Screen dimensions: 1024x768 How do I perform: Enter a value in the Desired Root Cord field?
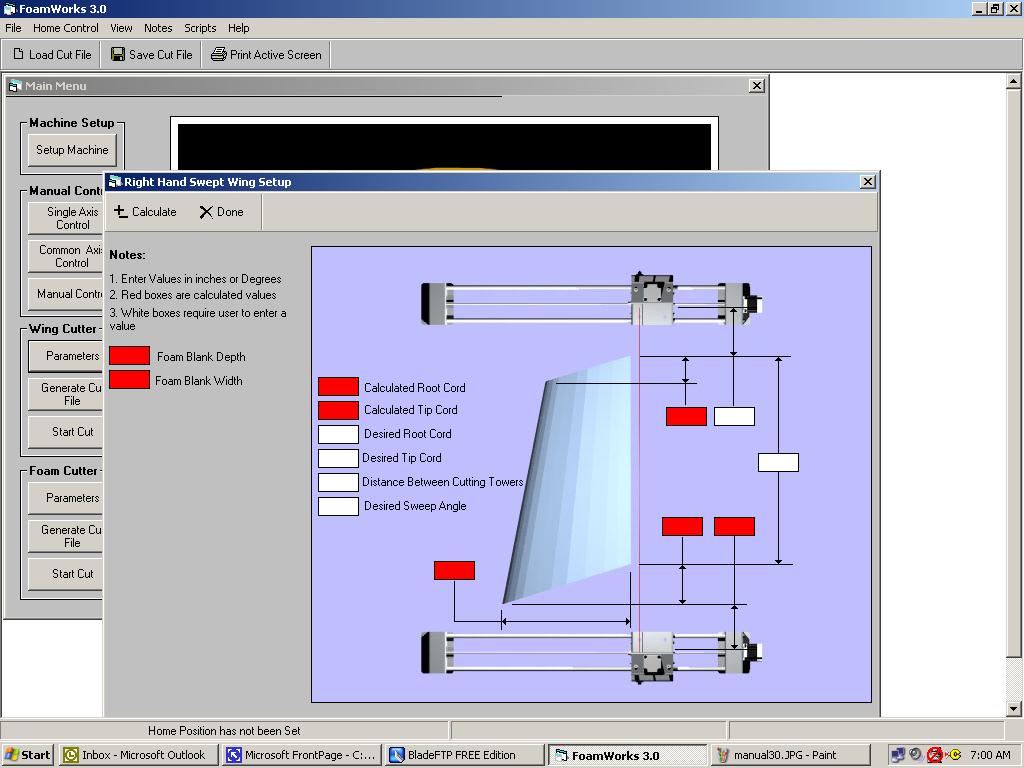pyautogui.click(x=337, y=434)
